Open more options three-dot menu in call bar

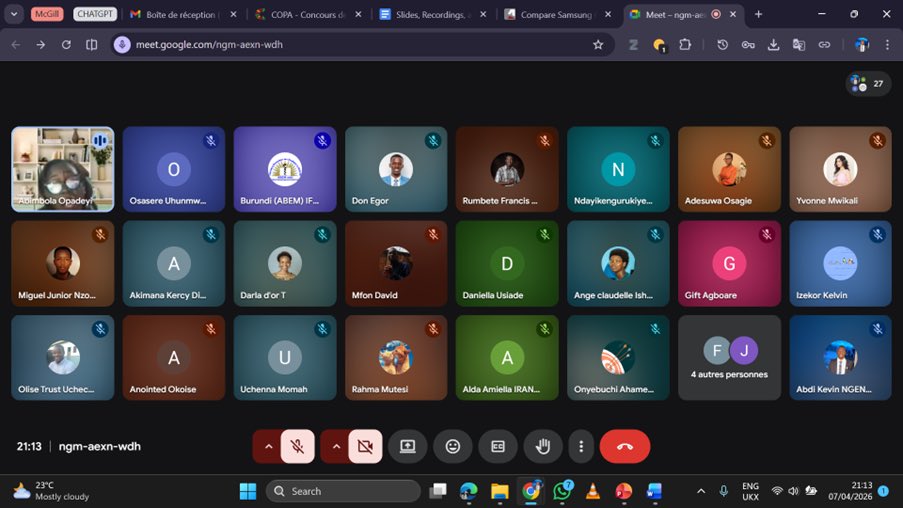(x=581, y=446)
